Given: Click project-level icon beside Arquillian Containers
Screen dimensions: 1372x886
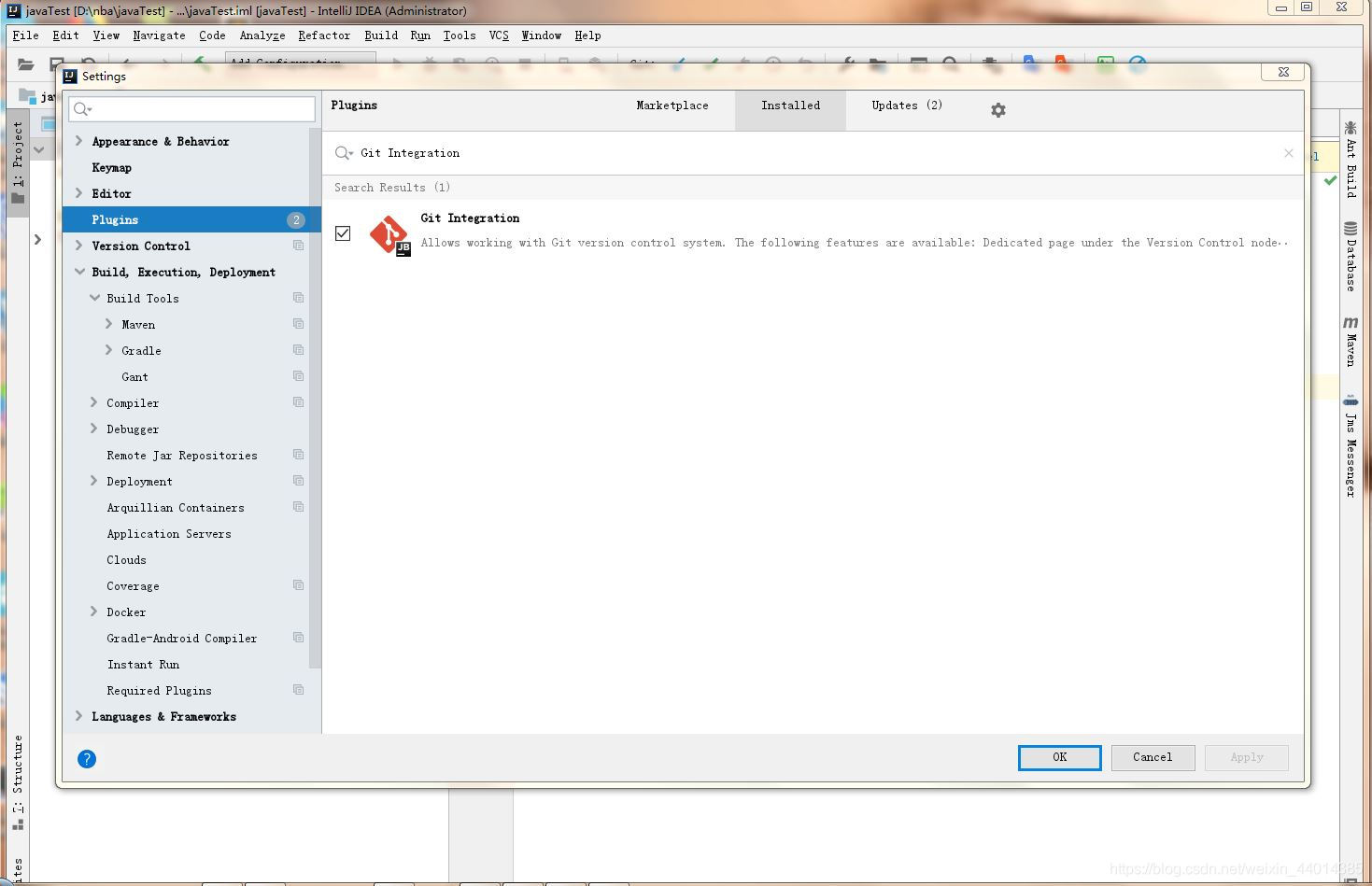Looking at the screenshot, I should 299,507.
